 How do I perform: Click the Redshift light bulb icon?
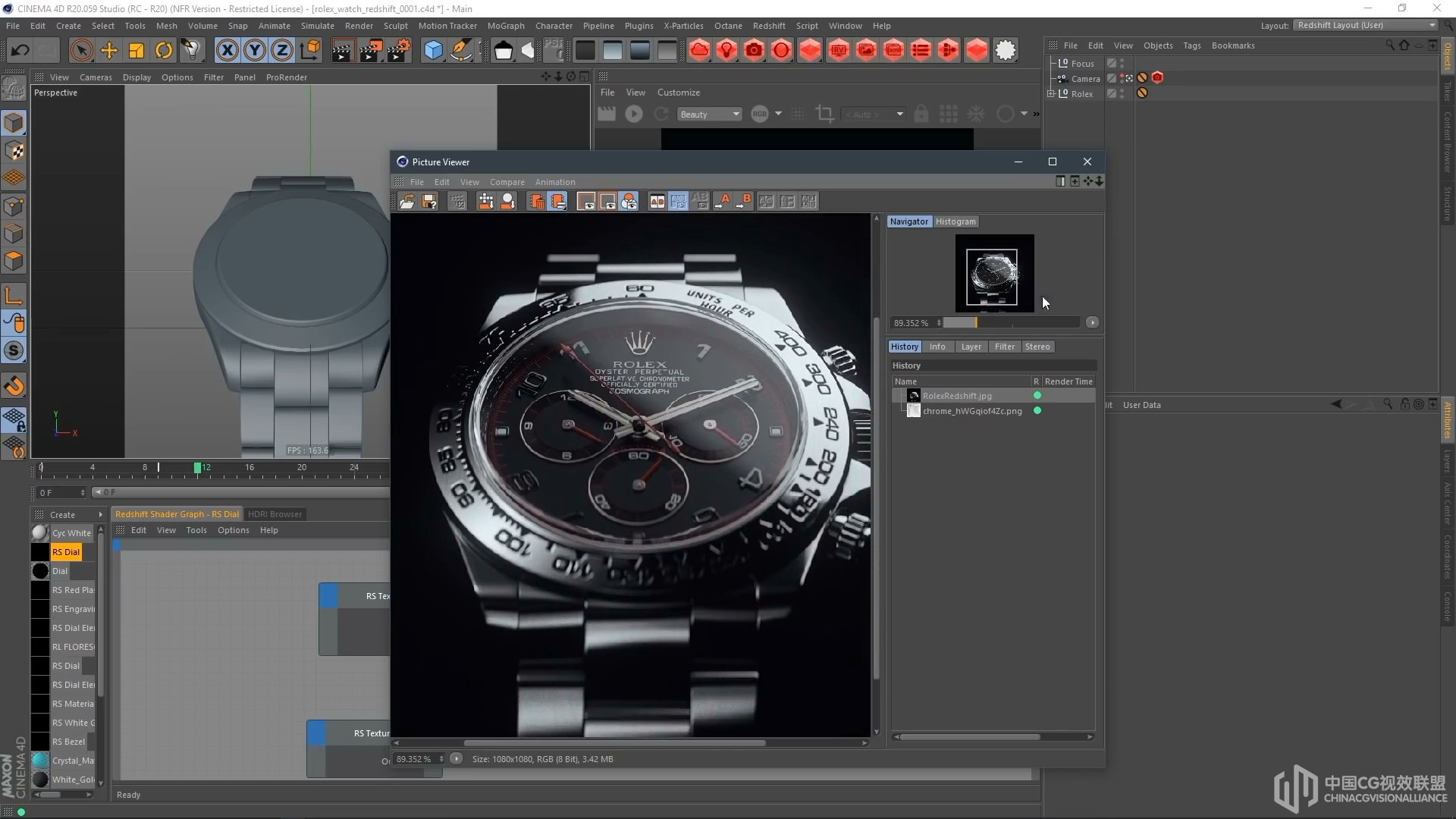[x=726, y=51]
